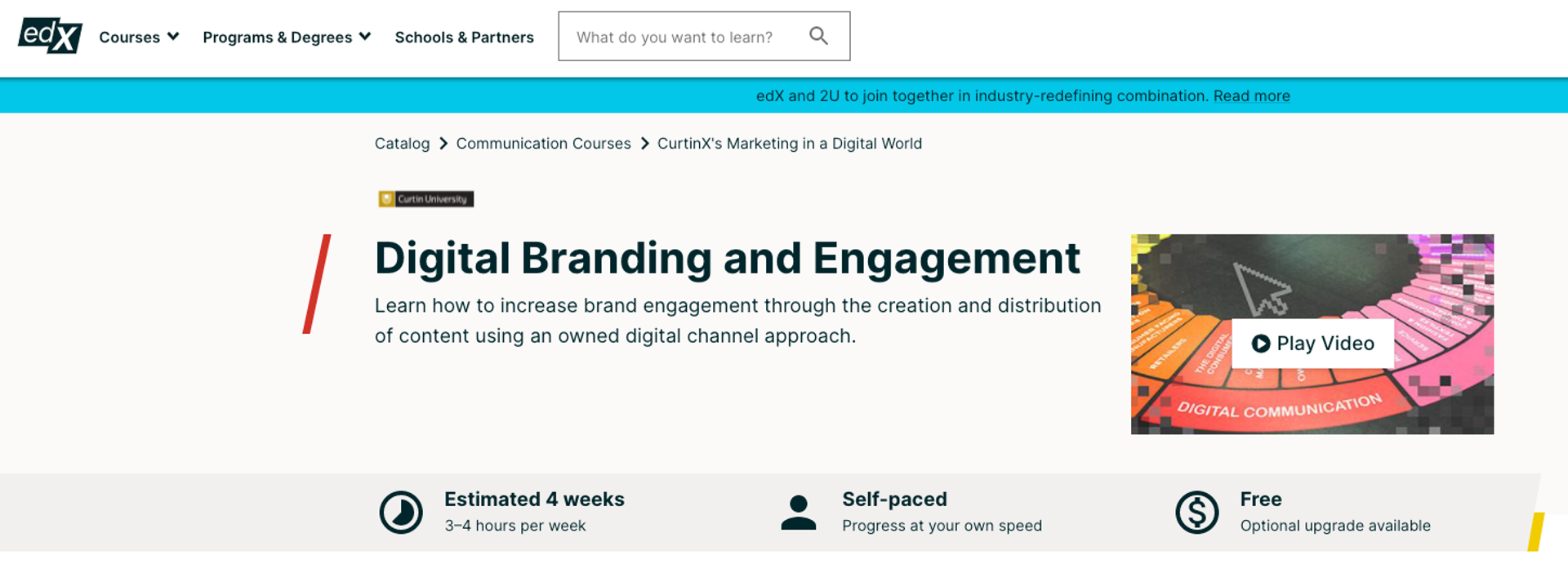This screenshot has height=564, width=1568.
Task: Click the chevron next to Courses
Action: 173,37
